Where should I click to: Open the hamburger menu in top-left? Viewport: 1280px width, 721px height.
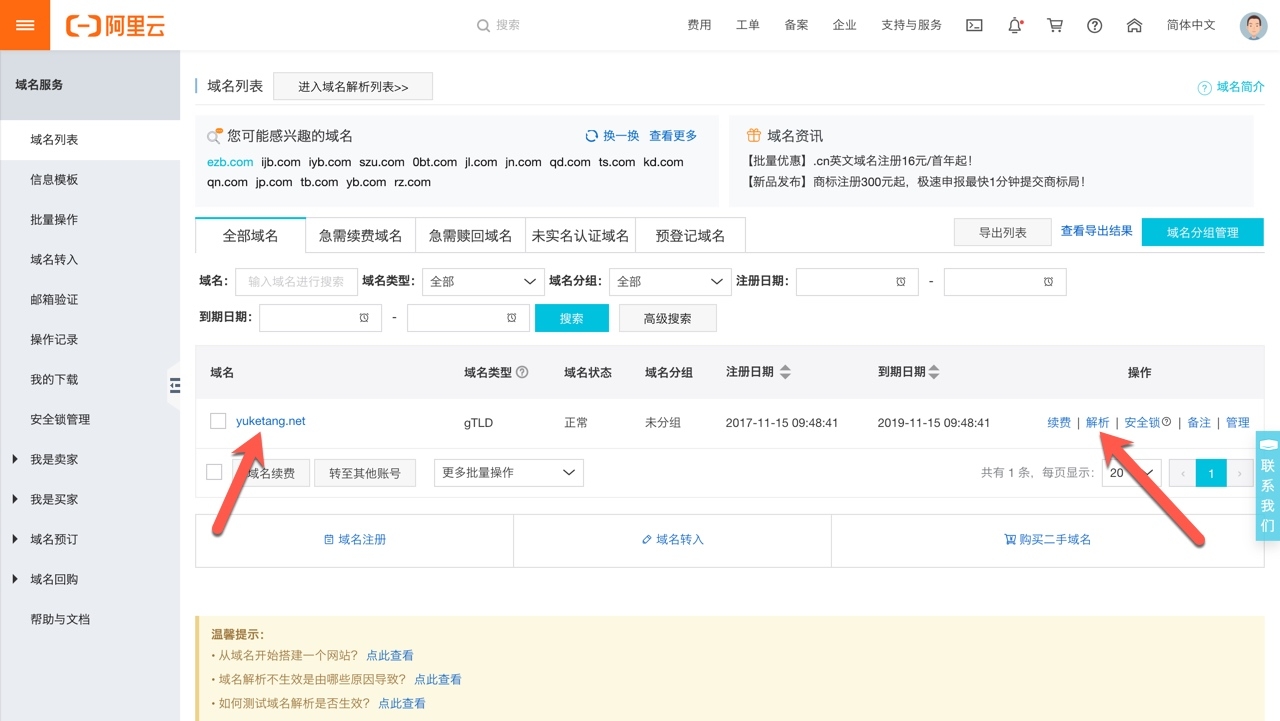(25, 25)
